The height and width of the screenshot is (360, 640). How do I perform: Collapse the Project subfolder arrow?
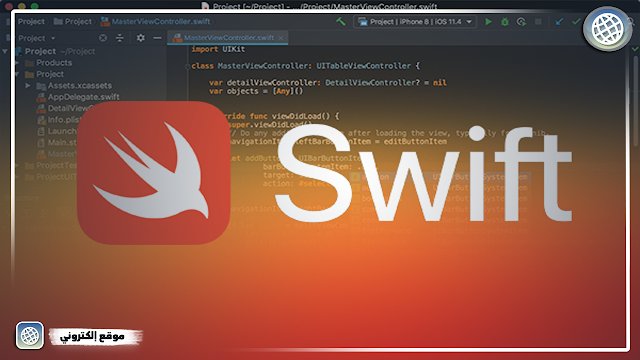click(17, 74)
